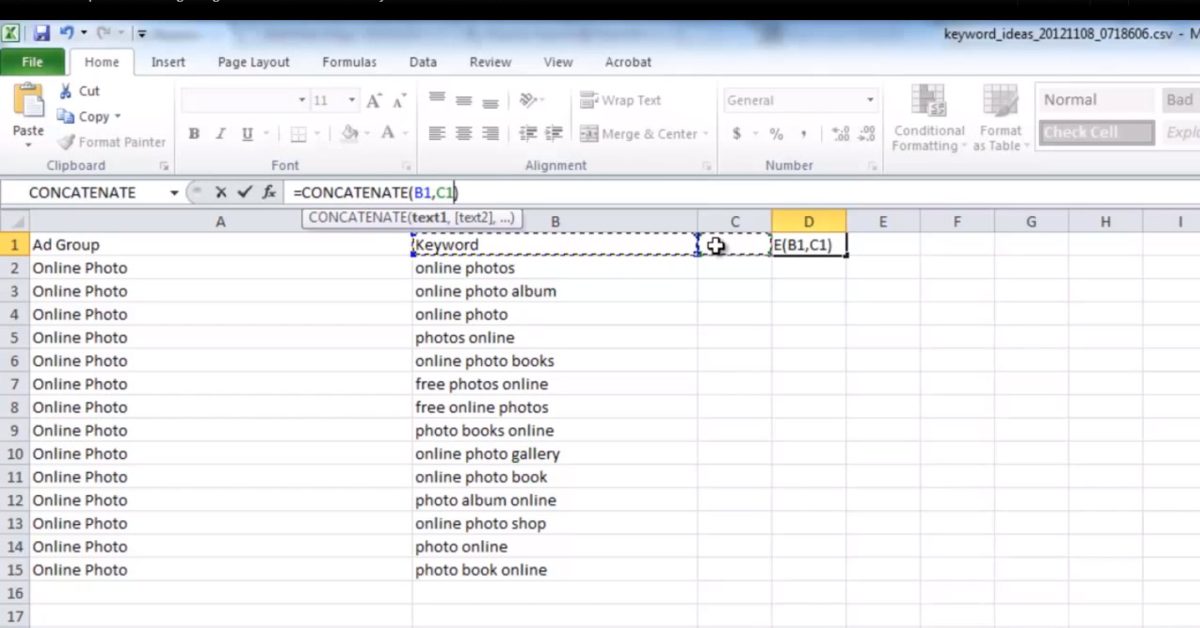
Task: Click the Merge & Center button
Action: pos(640,134)
